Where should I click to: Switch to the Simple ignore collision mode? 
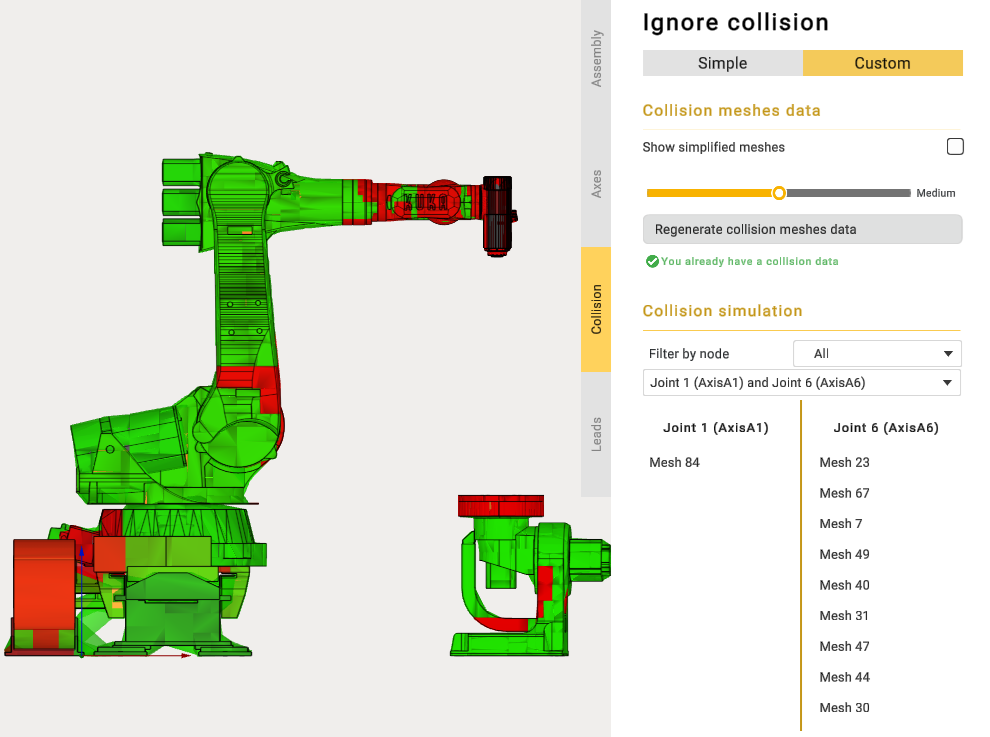pyautogui.click(x=722, y=63)
